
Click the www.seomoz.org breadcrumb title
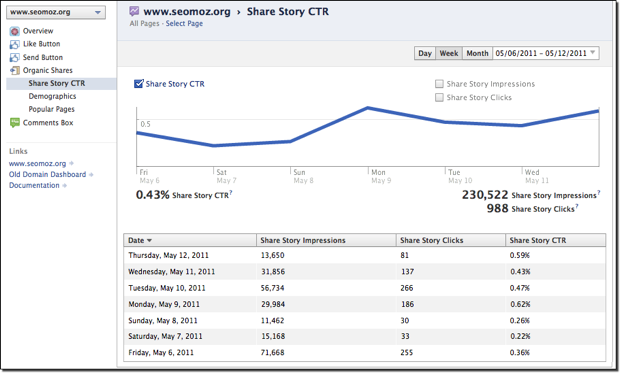point(187,12)
